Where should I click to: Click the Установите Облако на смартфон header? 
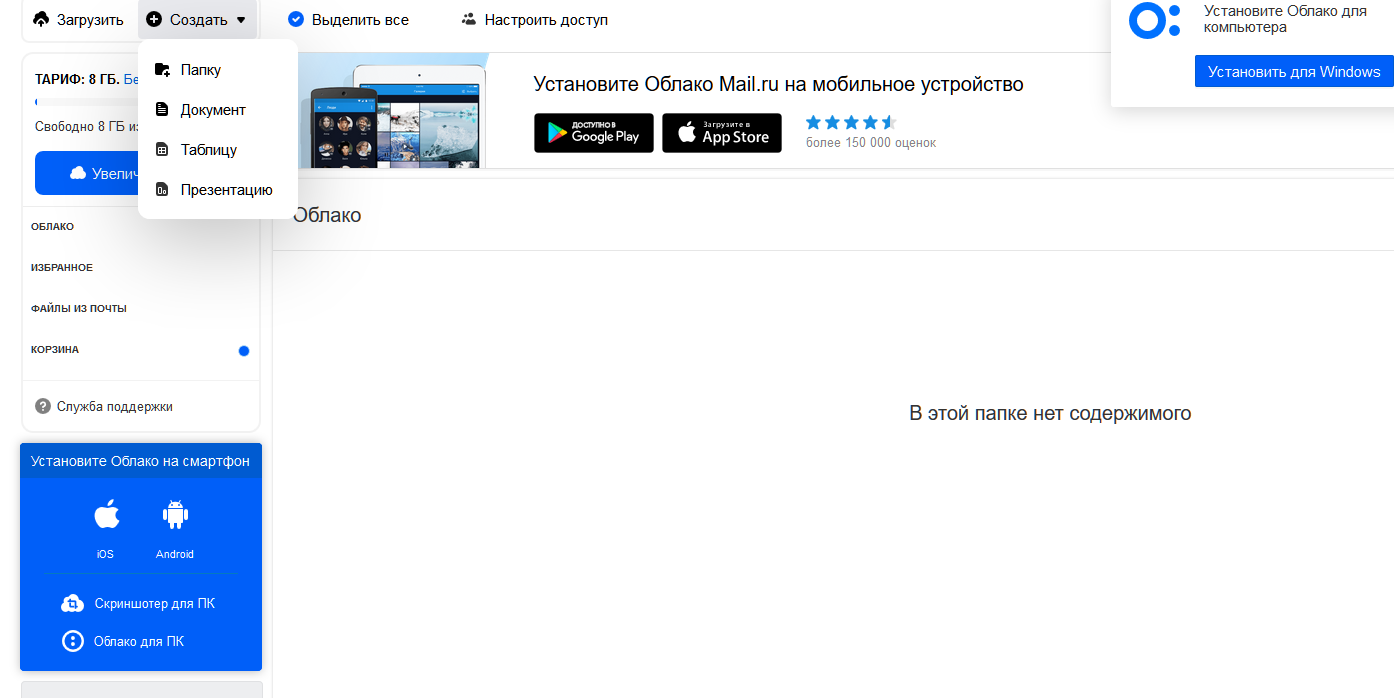[x=141, y=461]
